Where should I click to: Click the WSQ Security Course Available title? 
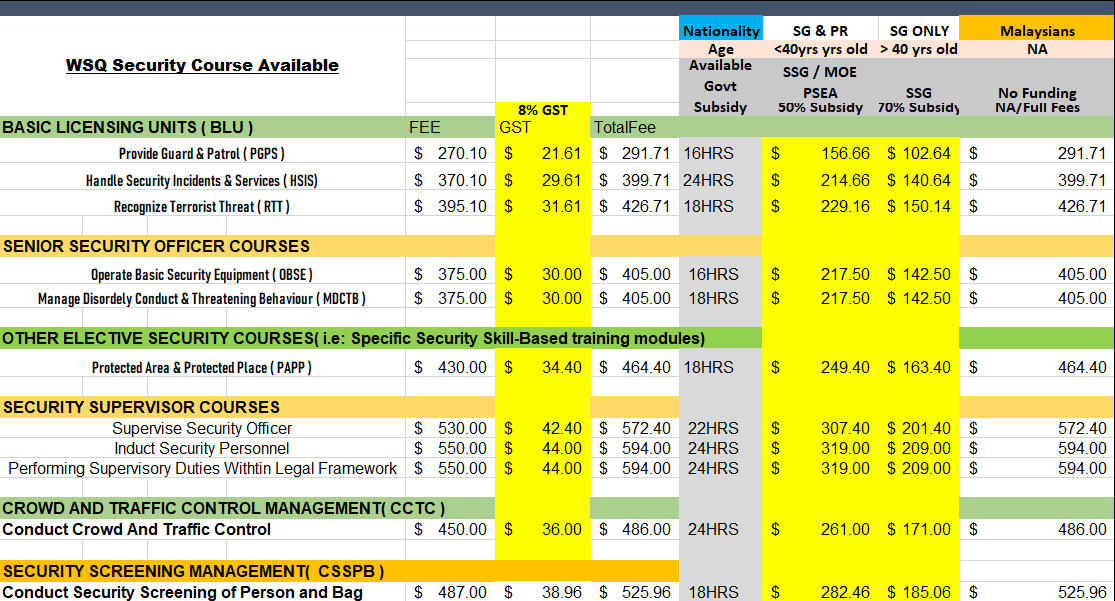point(202,66)
